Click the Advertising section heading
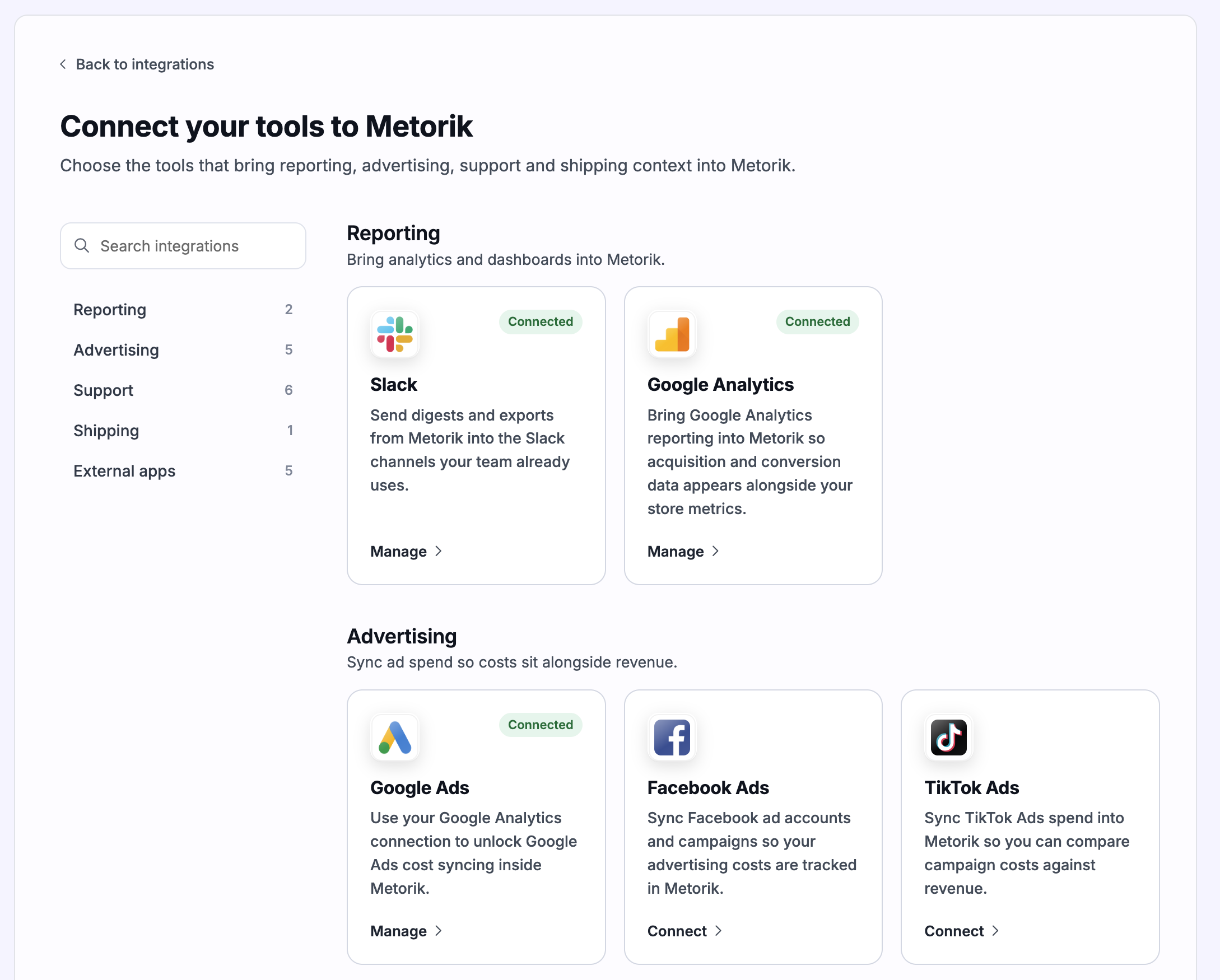 tap(402, 637)
